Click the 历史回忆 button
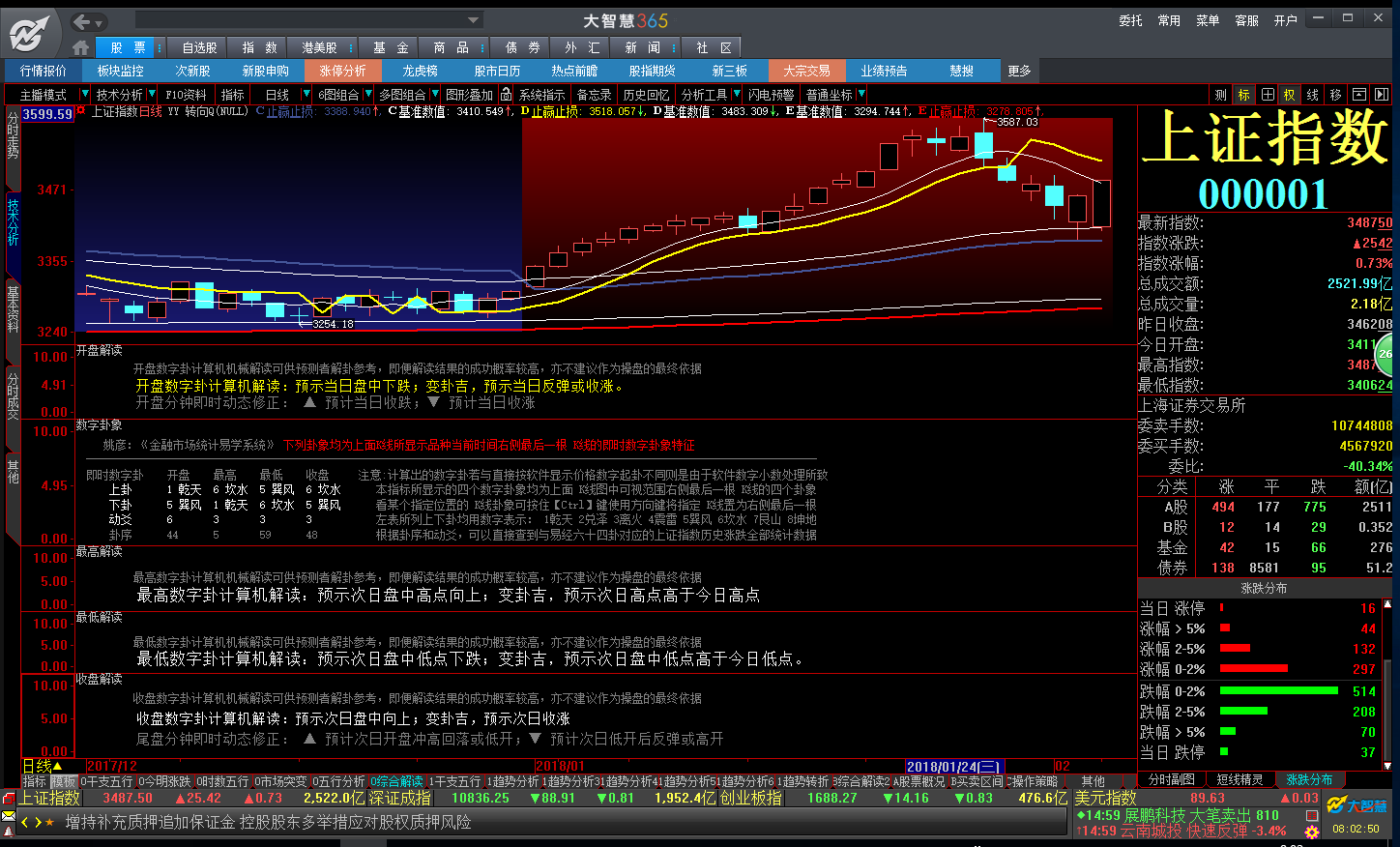This screenshot has height=847, width=1400. (x=646, y=94)
